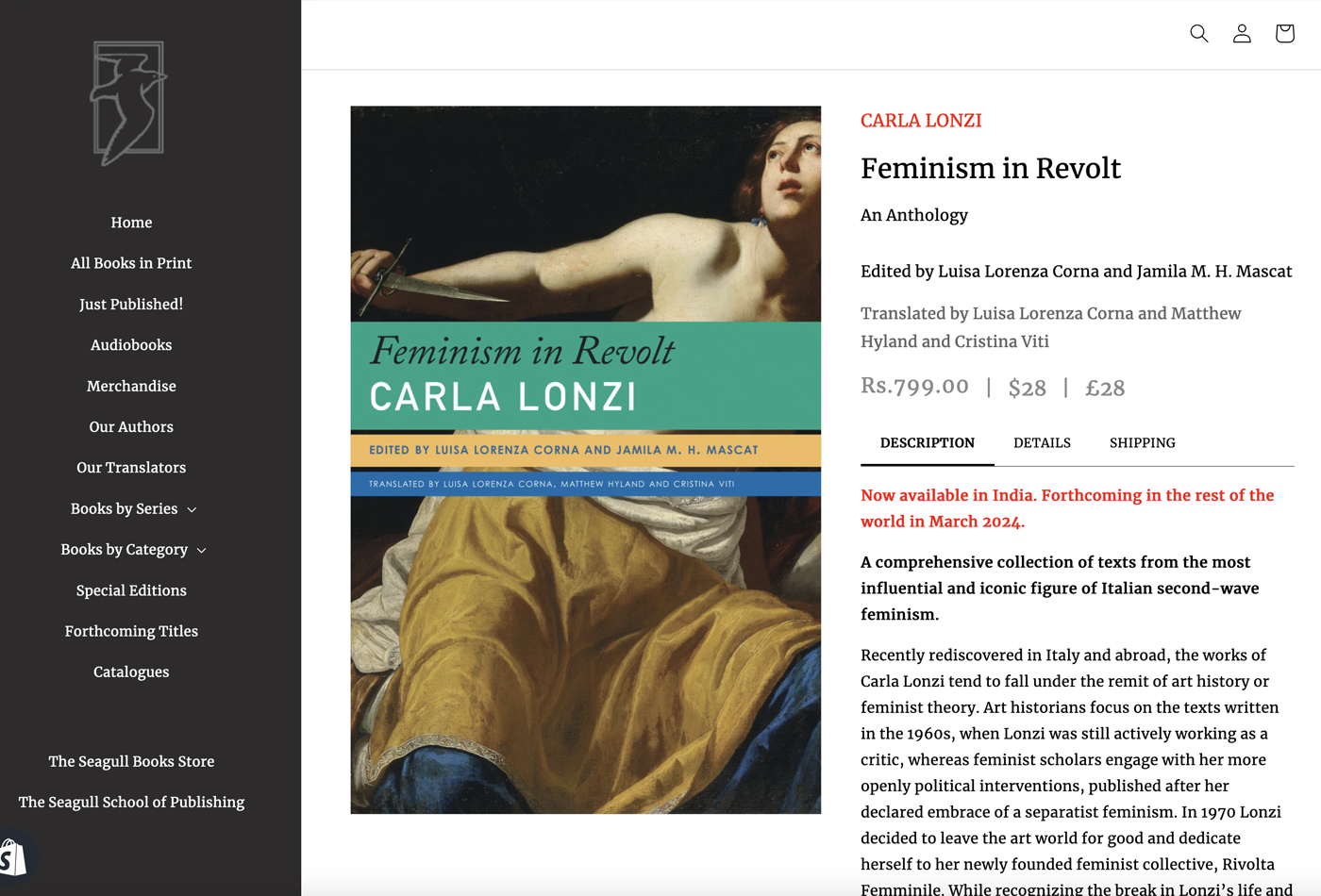Switch to the Shipping tab

point(1142,442)
